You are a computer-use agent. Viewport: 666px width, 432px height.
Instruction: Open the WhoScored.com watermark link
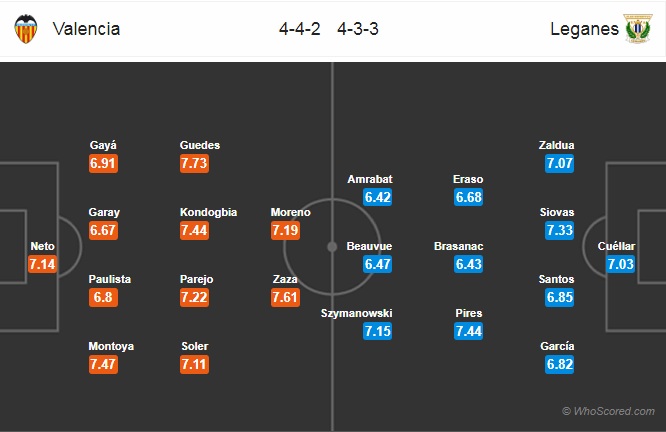tap(609, 411)
